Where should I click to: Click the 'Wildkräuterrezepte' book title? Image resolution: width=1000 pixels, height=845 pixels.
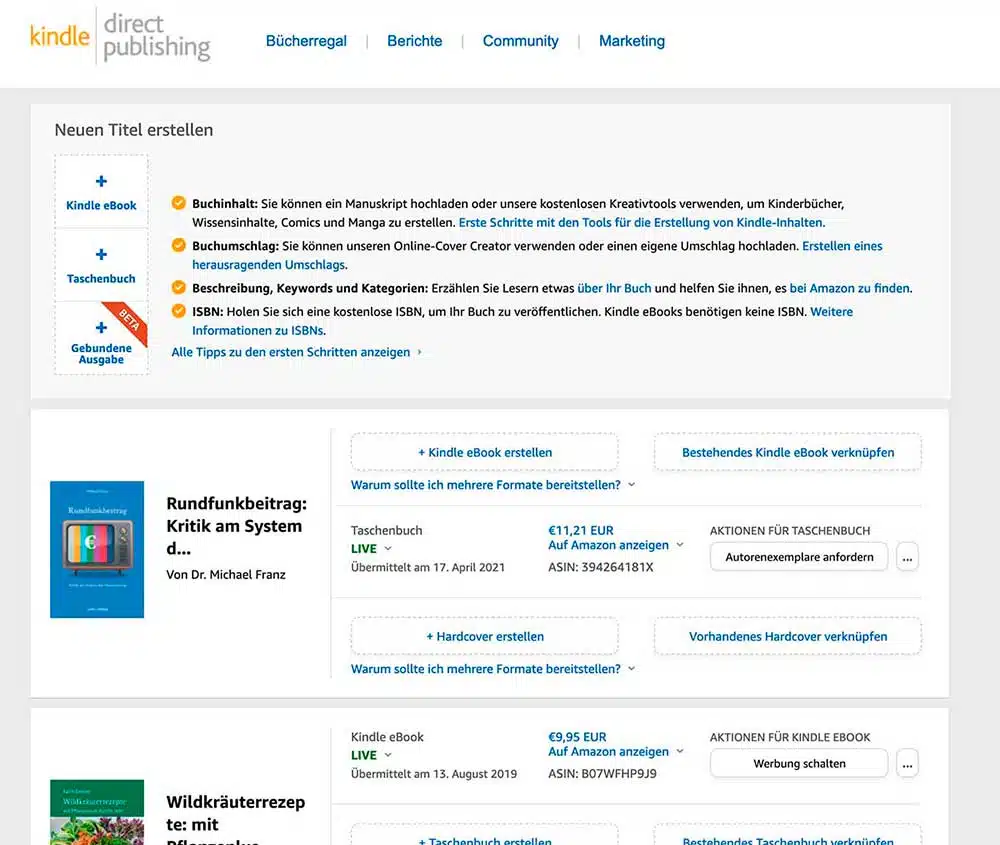(x=235, y=819)
